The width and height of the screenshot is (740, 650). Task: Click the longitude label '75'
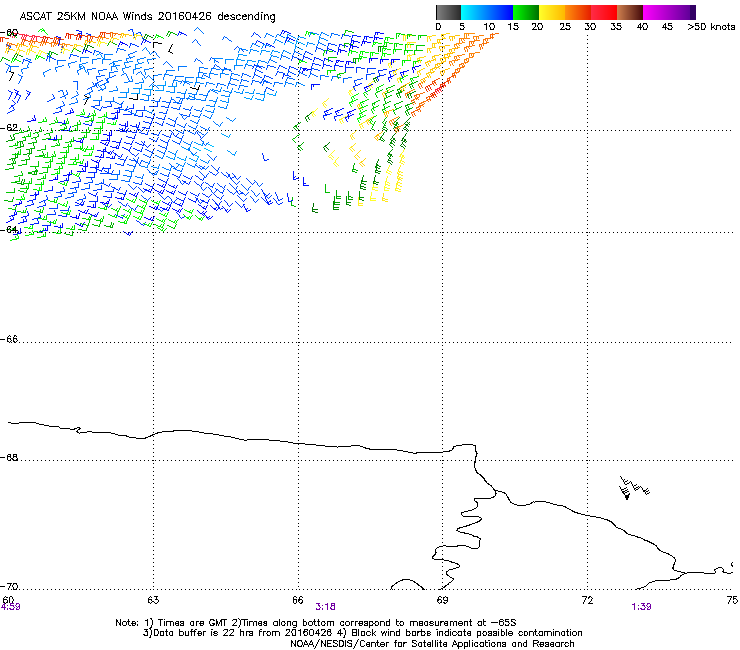pyautogui.click(x=732, y=600)
